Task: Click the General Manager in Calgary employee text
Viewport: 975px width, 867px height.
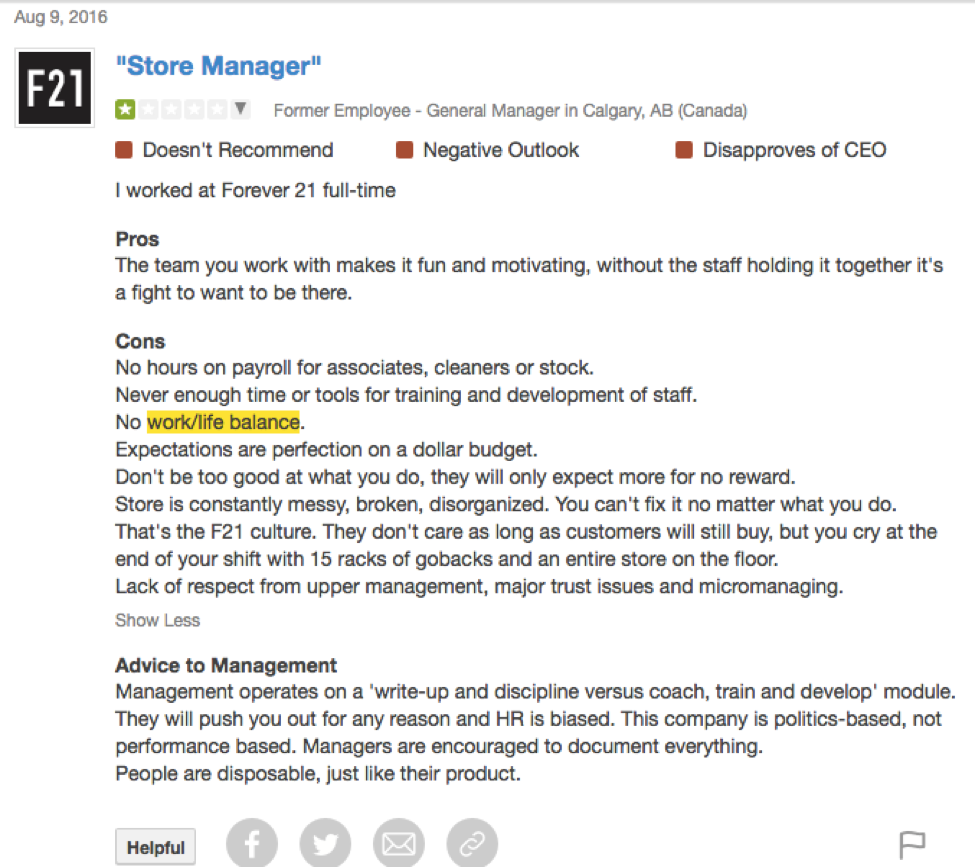Action: (508, 110)
